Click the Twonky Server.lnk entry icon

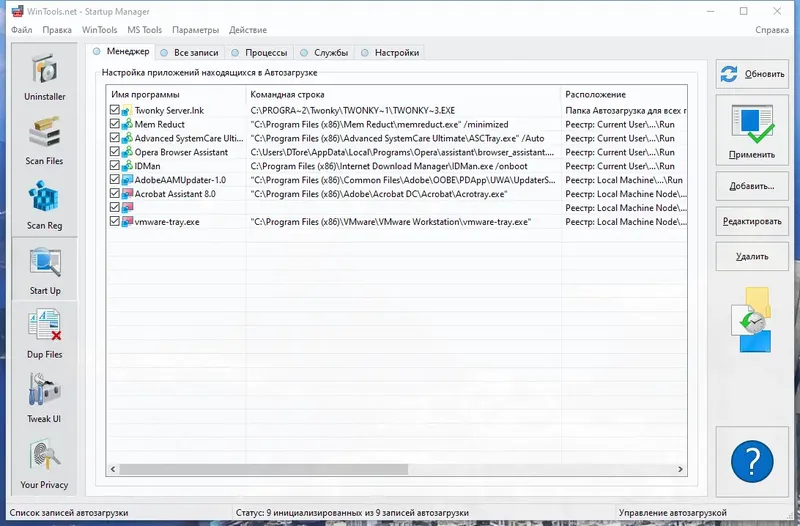pos(127,110)
